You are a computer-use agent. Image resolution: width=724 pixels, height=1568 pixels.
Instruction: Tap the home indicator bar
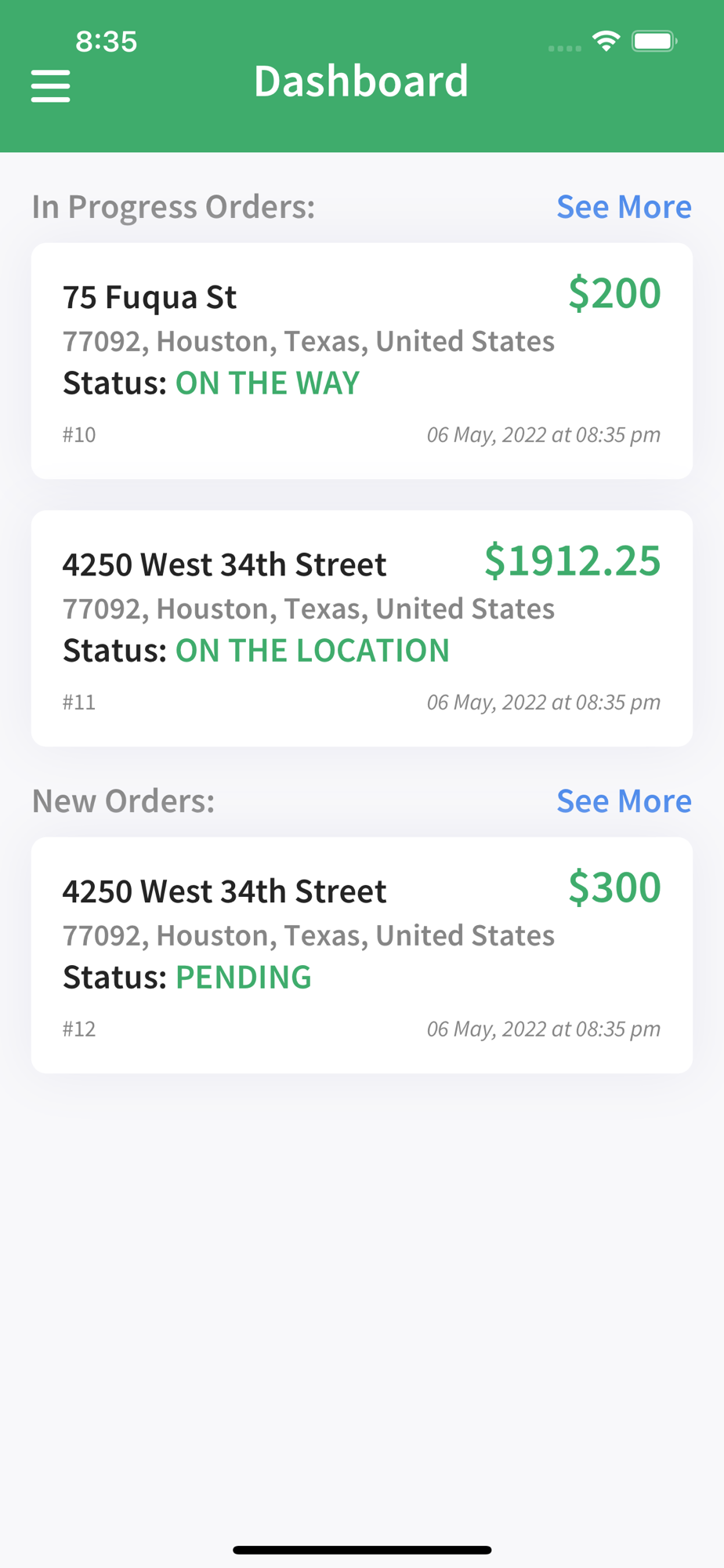(x=362, y=1549)
